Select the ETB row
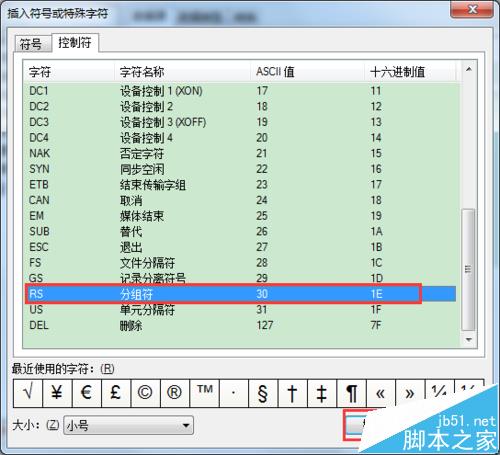 pyautogui.click(x=241, y=185)
